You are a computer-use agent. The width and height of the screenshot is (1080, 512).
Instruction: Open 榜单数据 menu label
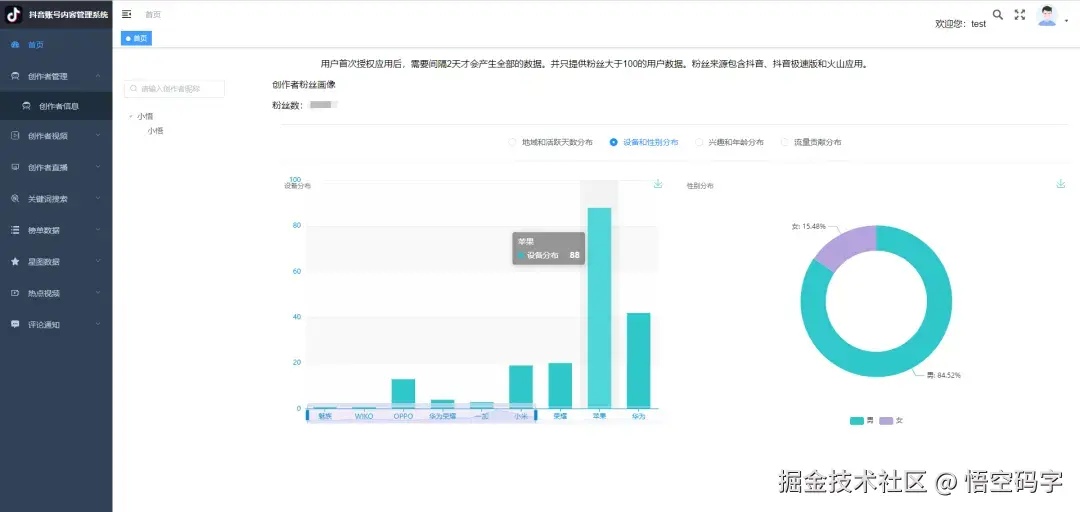coord(43,230)
